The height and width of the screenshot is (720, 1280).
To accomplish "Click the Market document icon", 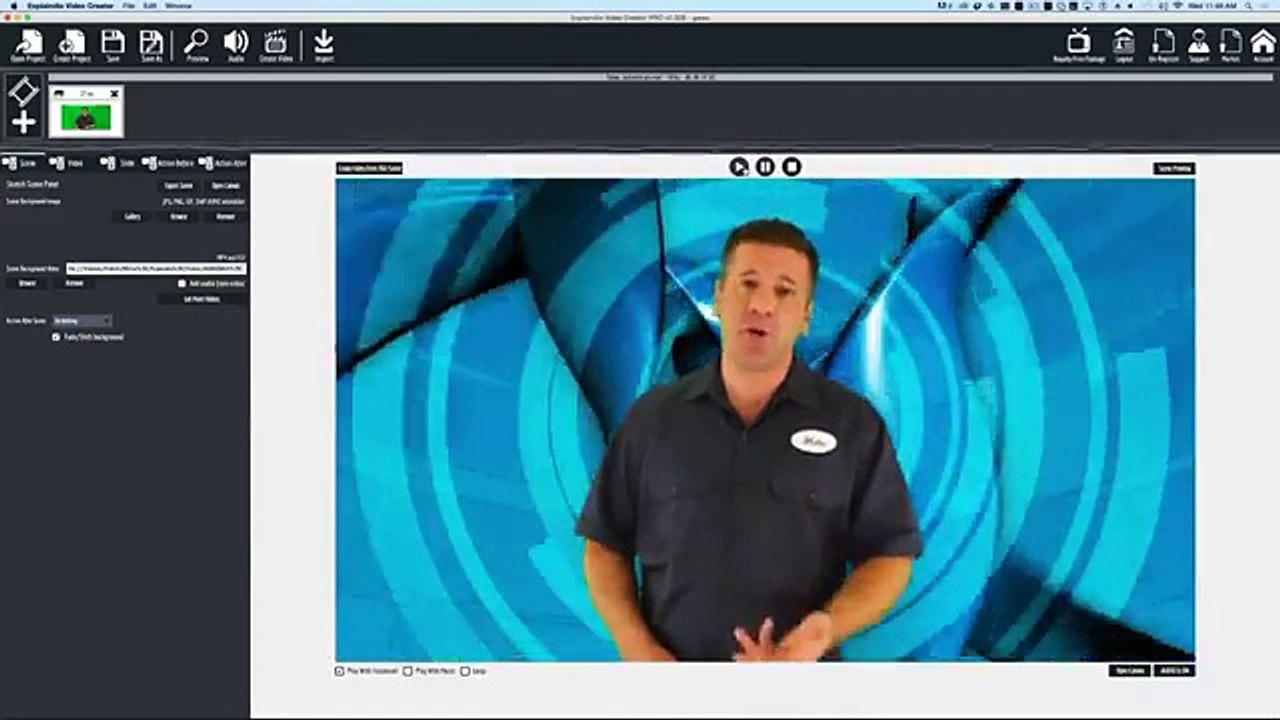I will coord(1231,45).
